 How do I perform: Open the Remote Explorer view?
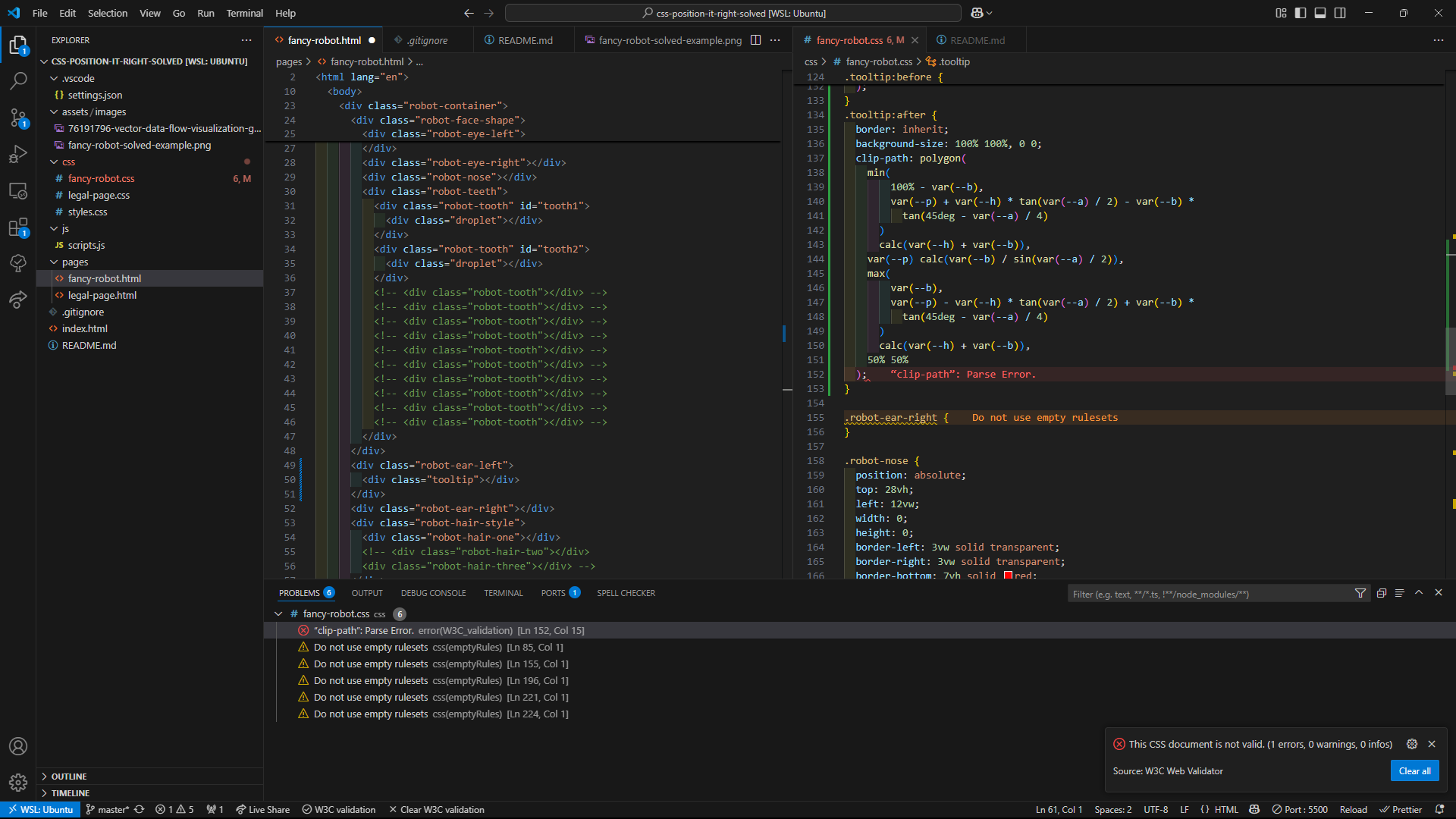click(18, 191)
